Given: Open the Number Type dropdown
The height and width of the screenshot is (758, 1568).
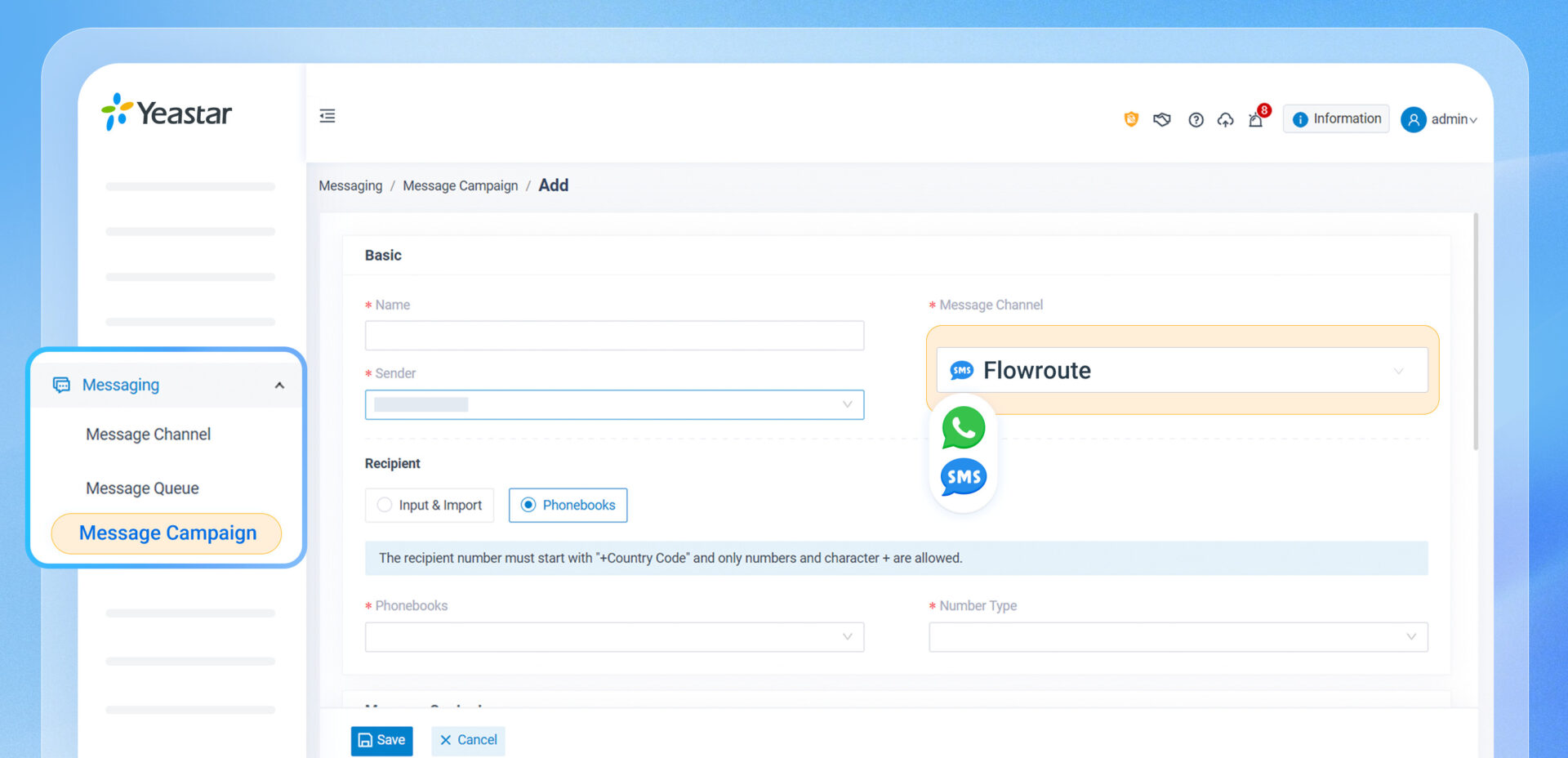Looking at the screenshot, I should tap(1178, 637).
